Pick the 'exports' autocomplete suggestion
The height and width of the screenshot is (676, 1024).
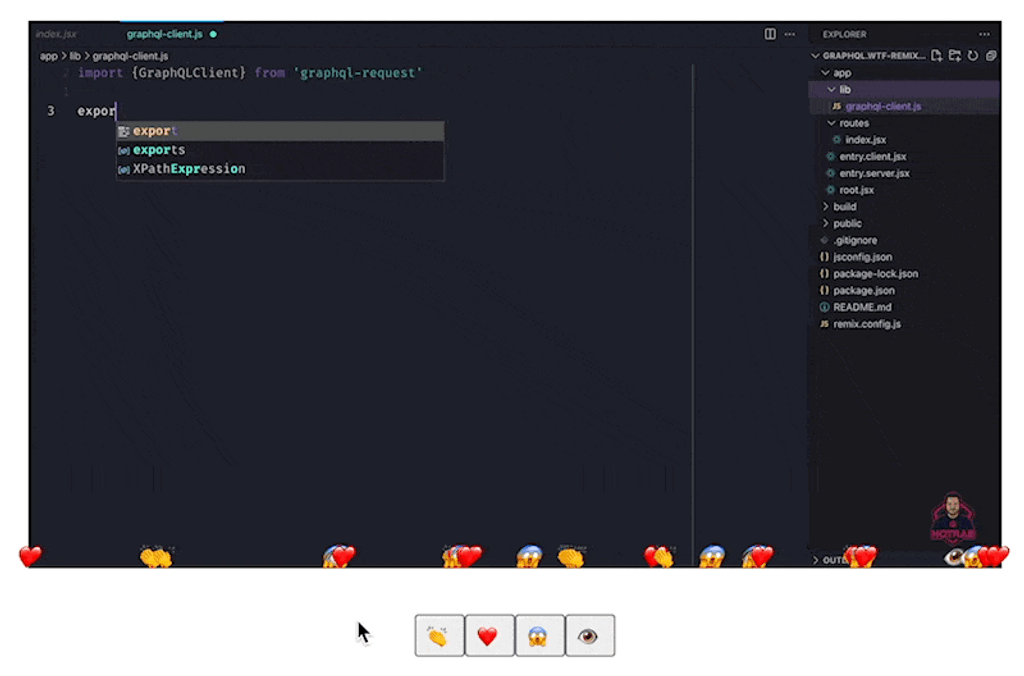(280, 150)
